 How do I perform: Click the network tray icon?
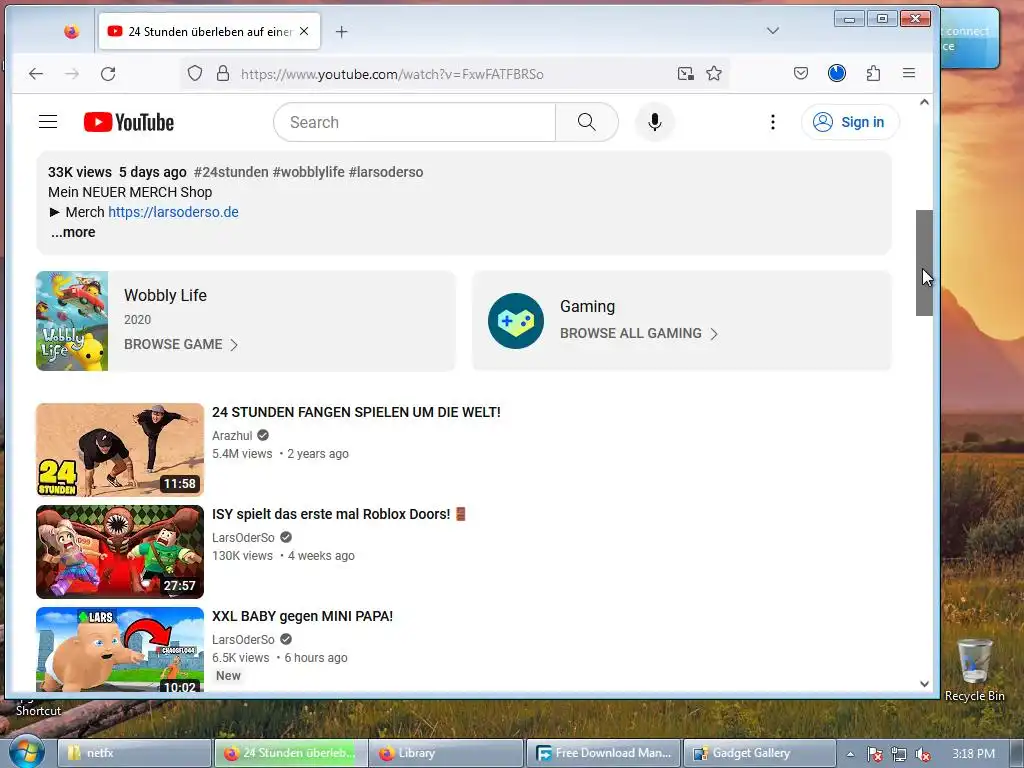[x=899, y=754]
